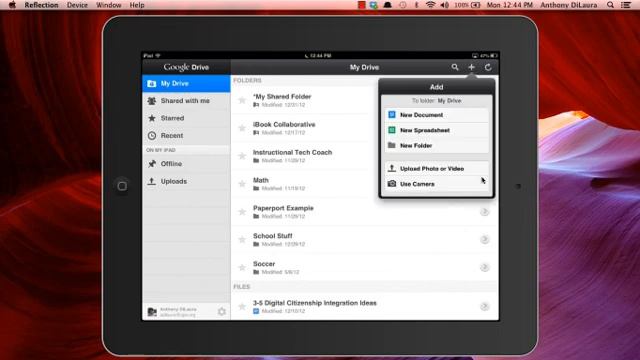This screenshot has height=360, width=640.
Task: Click the Time Machine clock icon
Action: pos(402,5)
